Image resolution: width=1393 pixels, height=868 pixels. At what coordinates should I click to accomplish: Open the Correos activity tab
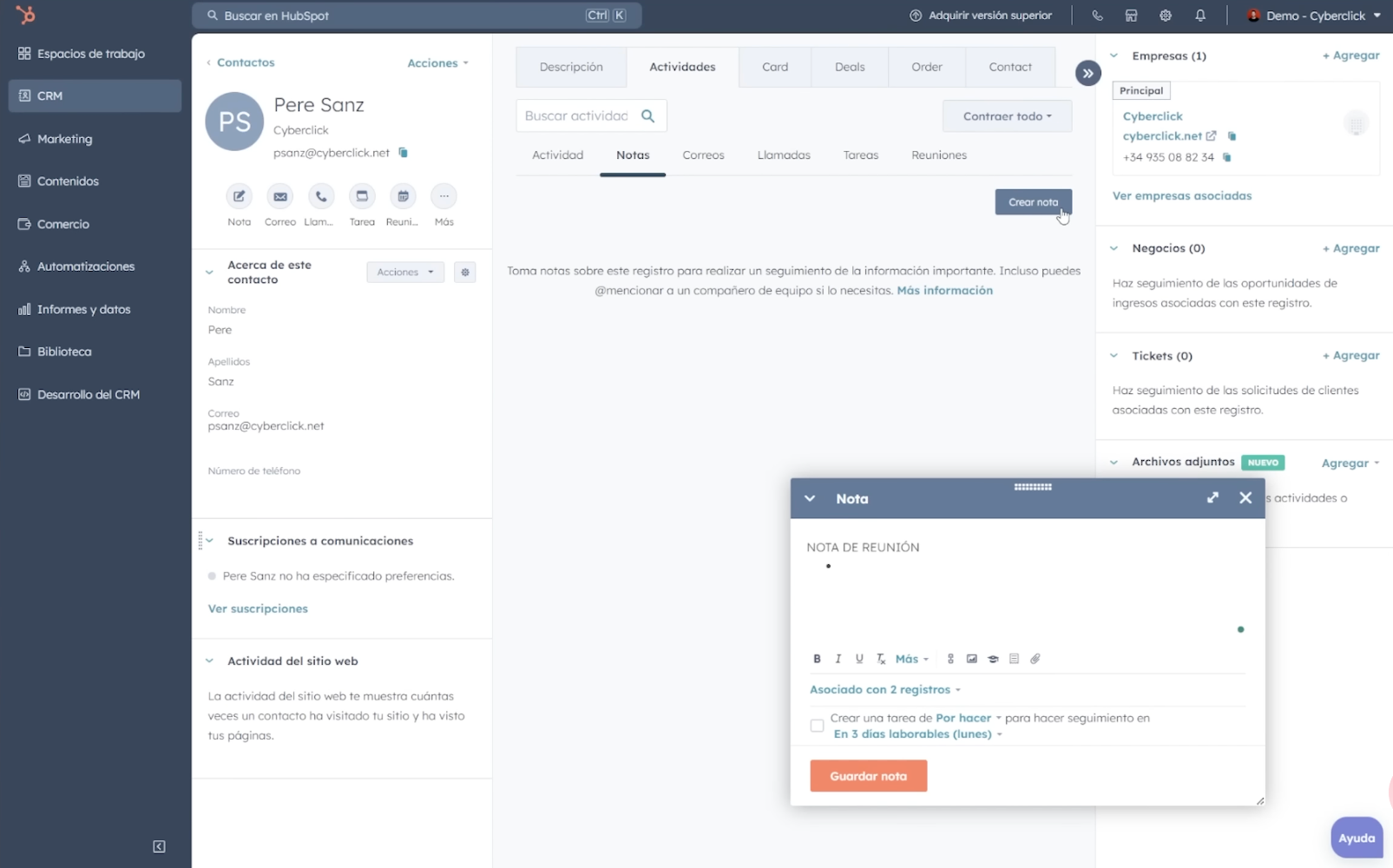pyautogui.click(x=703, y=155)
